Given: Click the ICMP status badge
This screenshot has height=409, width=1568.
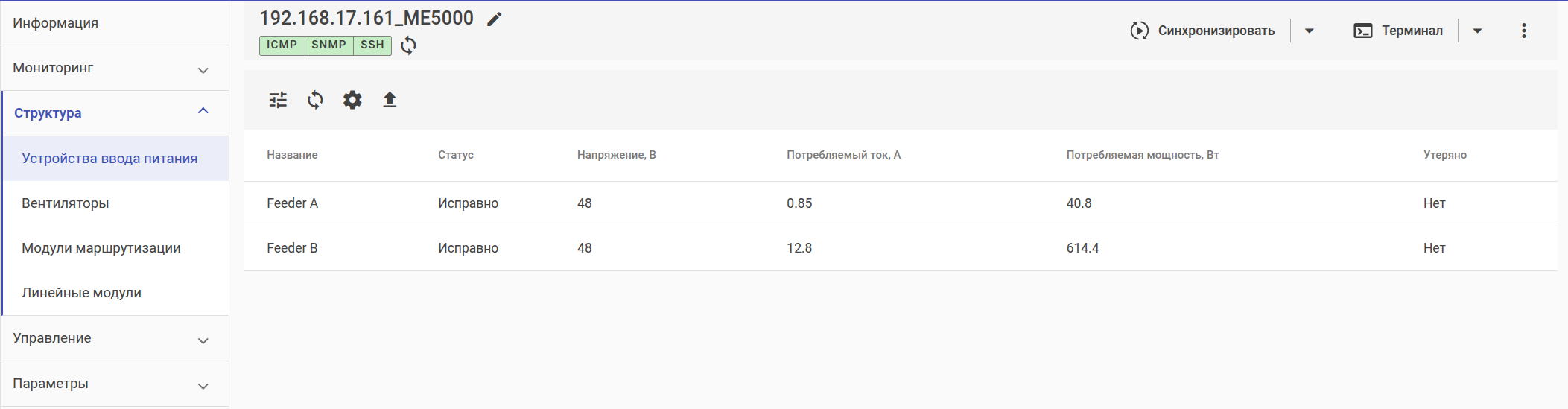Looking at the screenshot, I should click(x=282, y=45).
